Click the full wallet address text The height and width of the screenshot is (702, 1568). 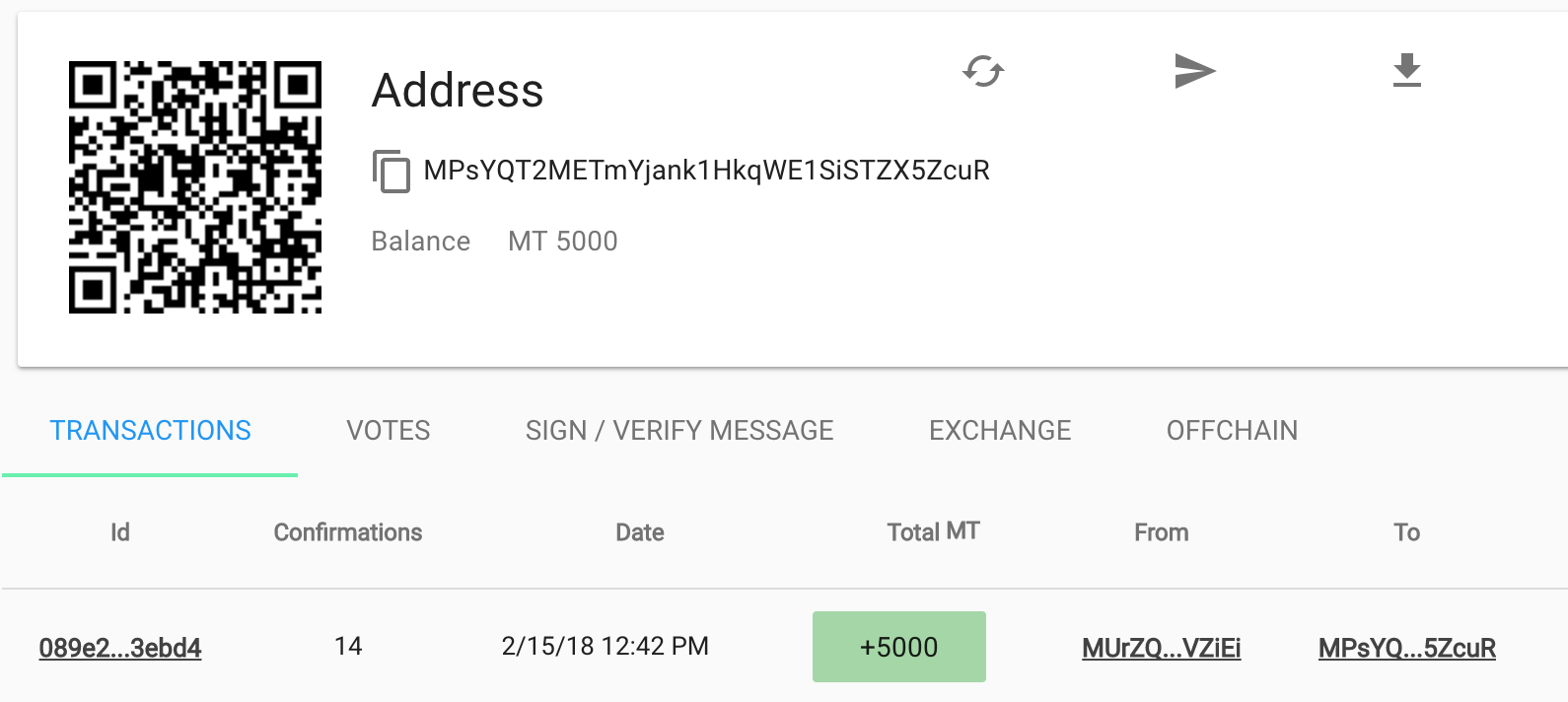[706, 171]
